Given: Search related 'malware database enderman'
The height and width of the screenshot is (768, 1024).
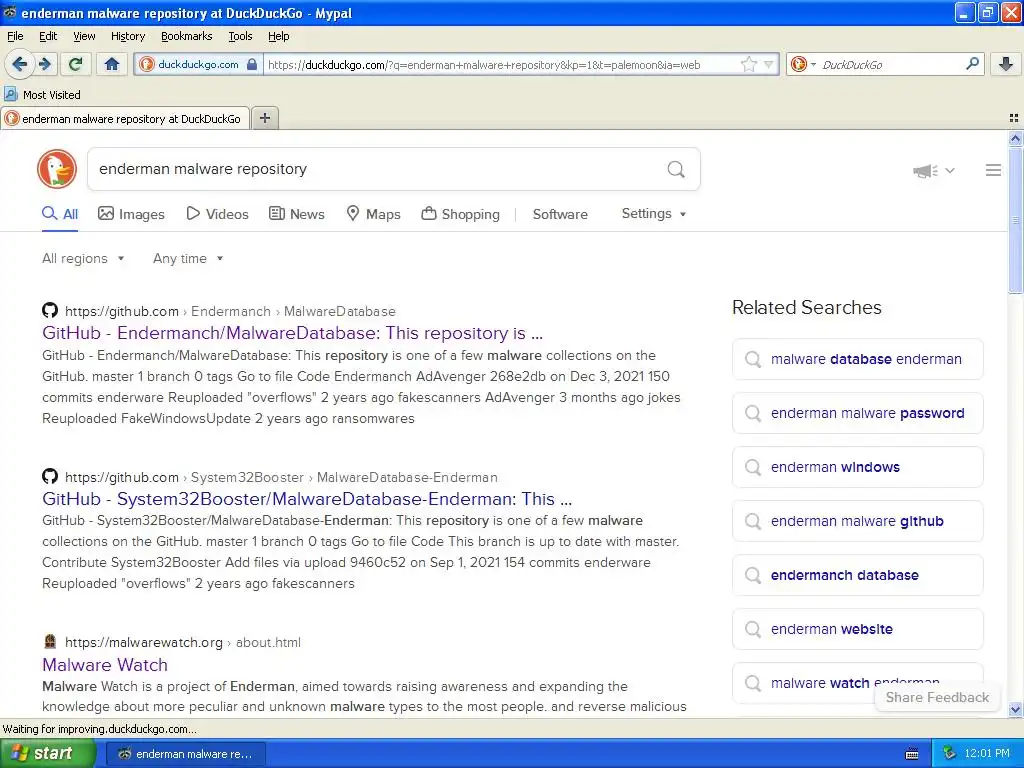Looking at the screenshot, I should click(x=857, y=359).
